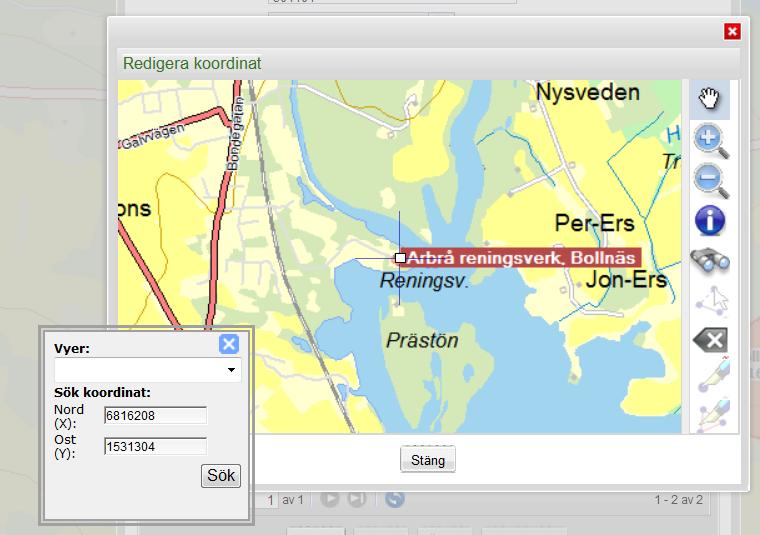The width and height of the screenshot is (760, 535).
Task: Activate the zoom out magnifier tool
Action: [x=711, y=181]
